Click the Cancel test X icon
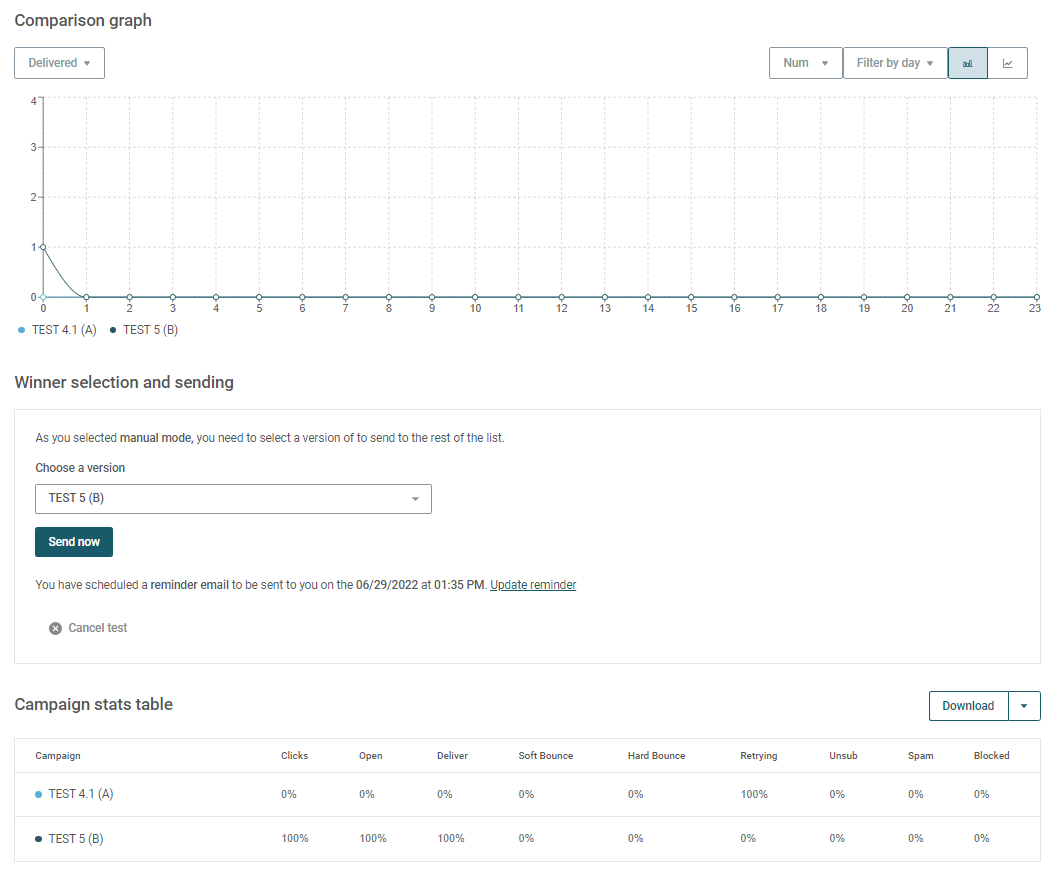The image size is (1054, 874). coord(56,629)
